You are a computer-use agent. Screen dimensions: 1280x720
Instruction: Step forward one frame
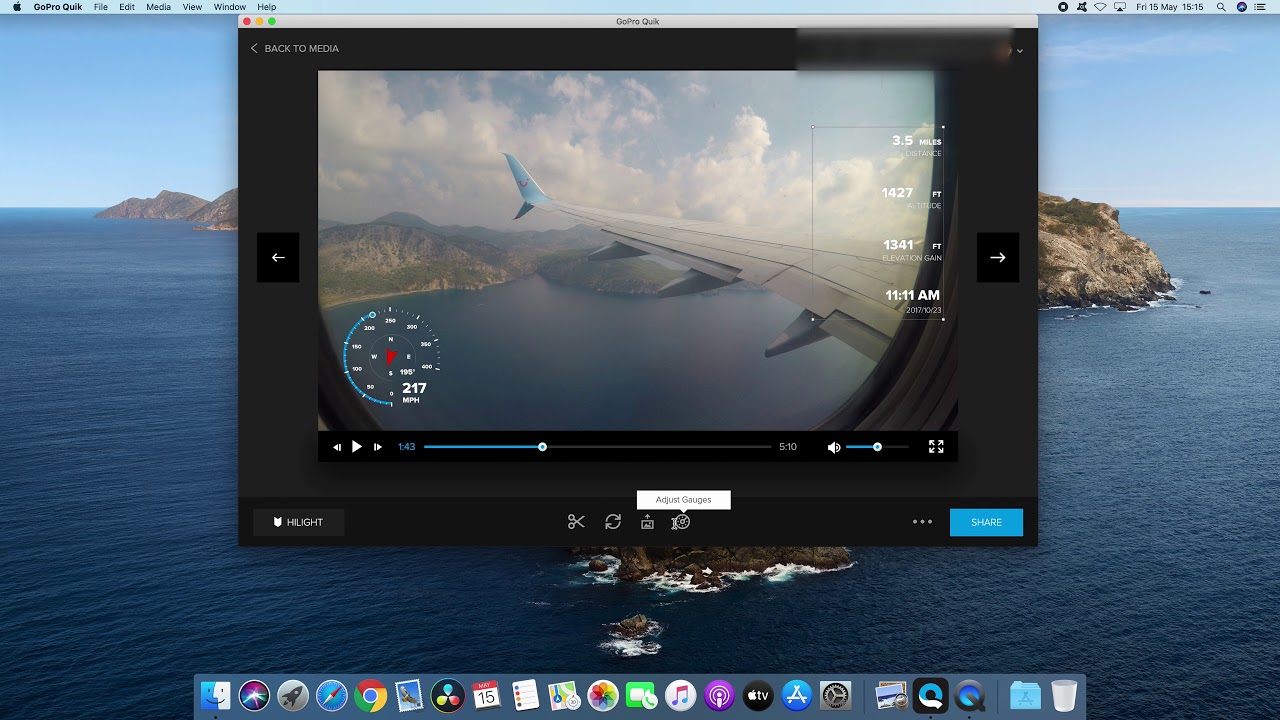pos(377,447)
